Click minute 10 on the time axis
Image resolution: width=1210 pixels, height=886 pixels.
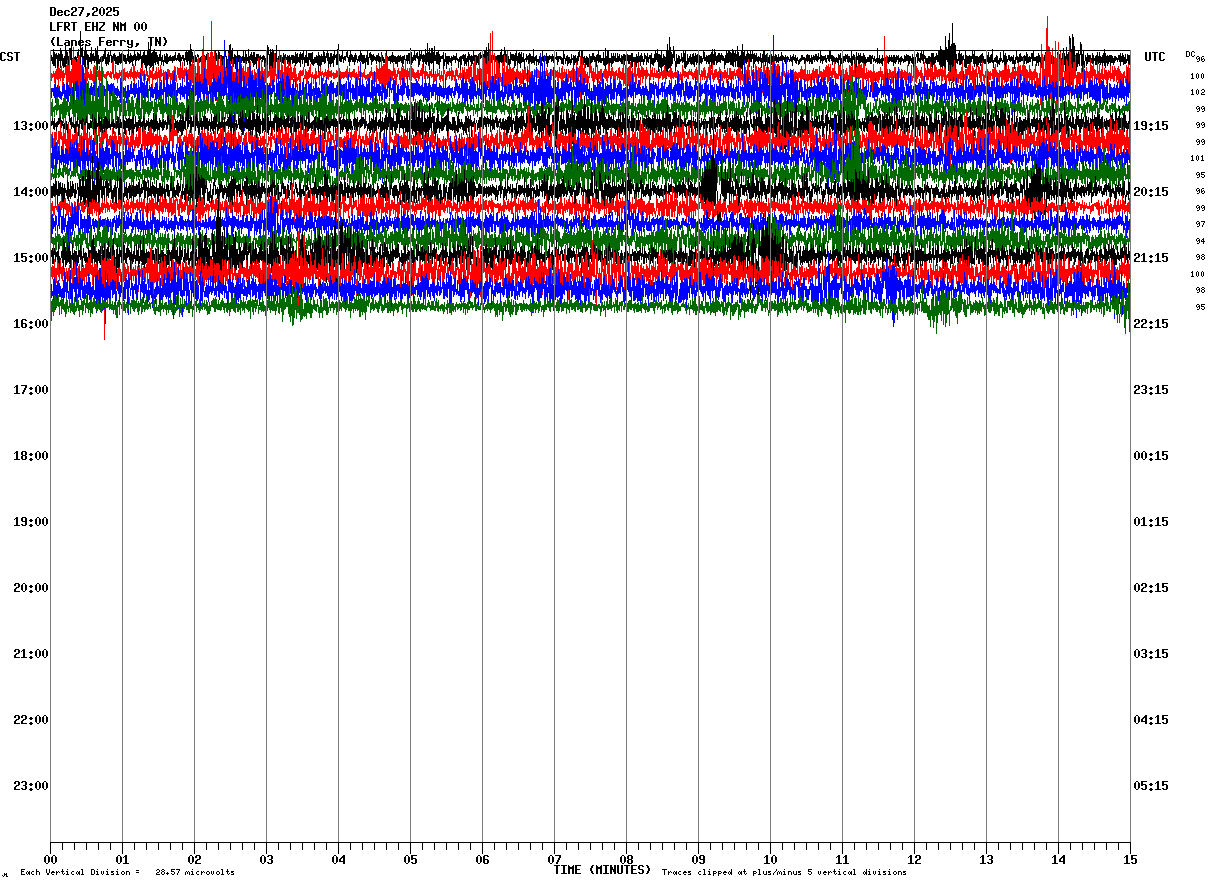click(770, 859)
